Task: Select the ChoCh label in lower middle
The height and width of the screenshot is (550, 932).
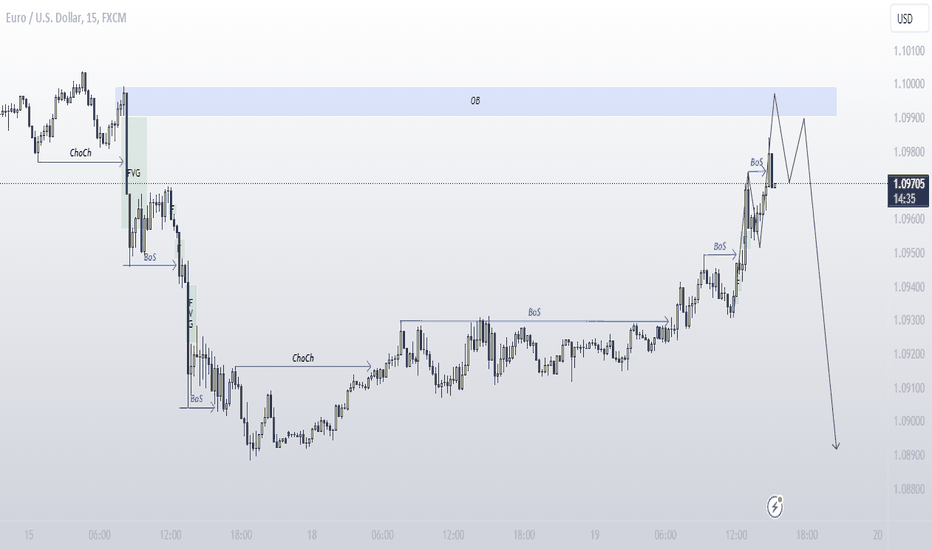Action: coord(303,358)
